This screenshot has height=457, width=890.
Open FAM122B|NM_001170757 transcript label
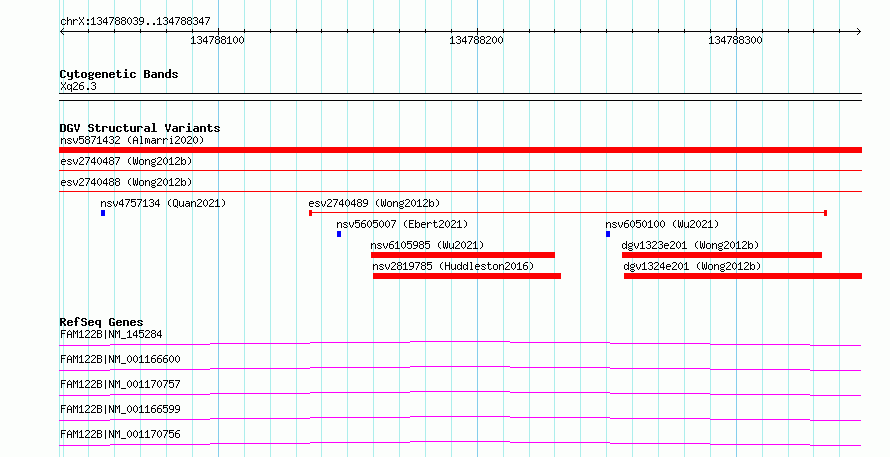(120, 384)
